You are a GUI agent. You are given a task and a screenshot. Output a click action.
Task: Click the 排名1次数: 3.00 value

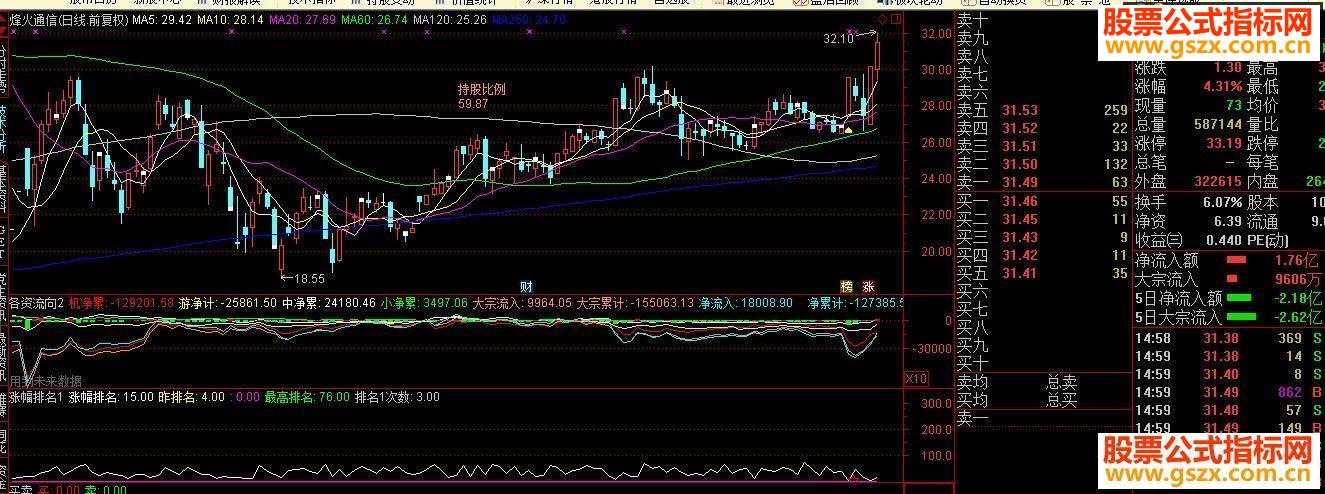click(398, 397)
